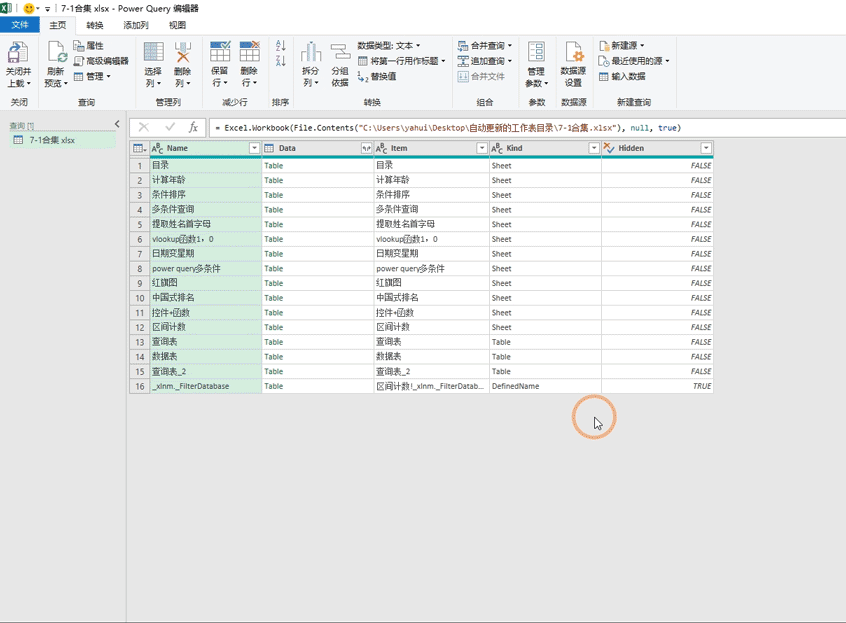This screenshot has width=846, height=623.
Task: Click the Item column's ABC type icon
Action: (x=381, y=148)
